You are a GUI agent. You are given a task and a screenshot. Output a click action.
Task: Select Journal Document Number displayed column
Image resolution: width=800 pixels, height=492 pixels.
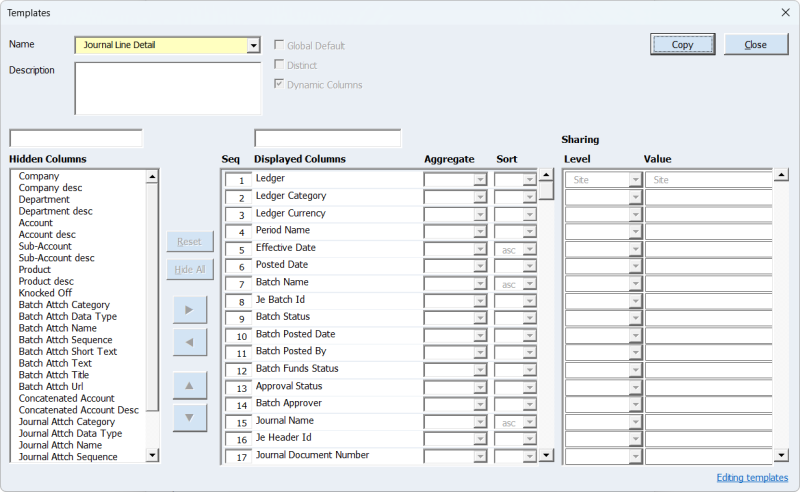(x=312, y=455)
